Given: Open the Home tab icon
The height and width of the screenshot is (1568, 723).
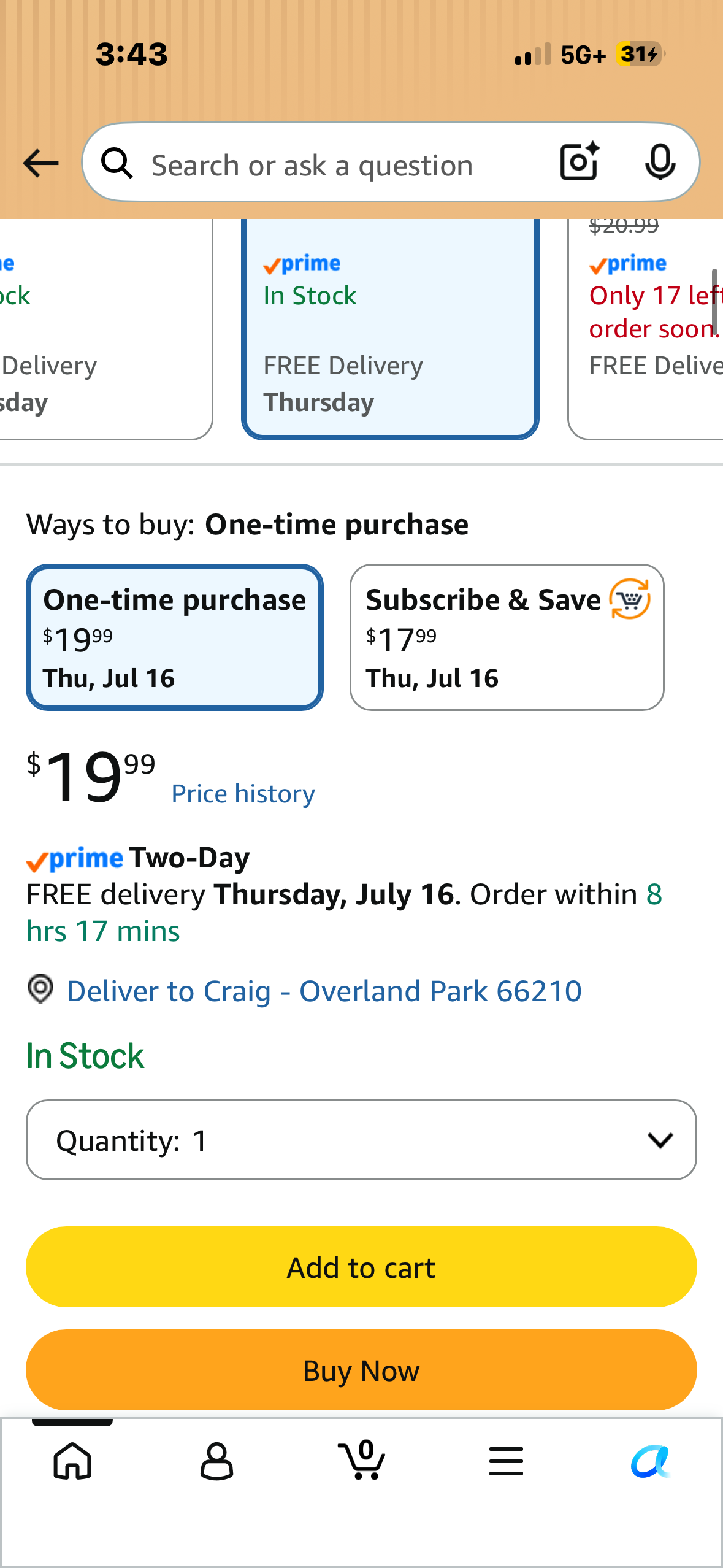Looking at the screenshot, I should [73, 1461].
